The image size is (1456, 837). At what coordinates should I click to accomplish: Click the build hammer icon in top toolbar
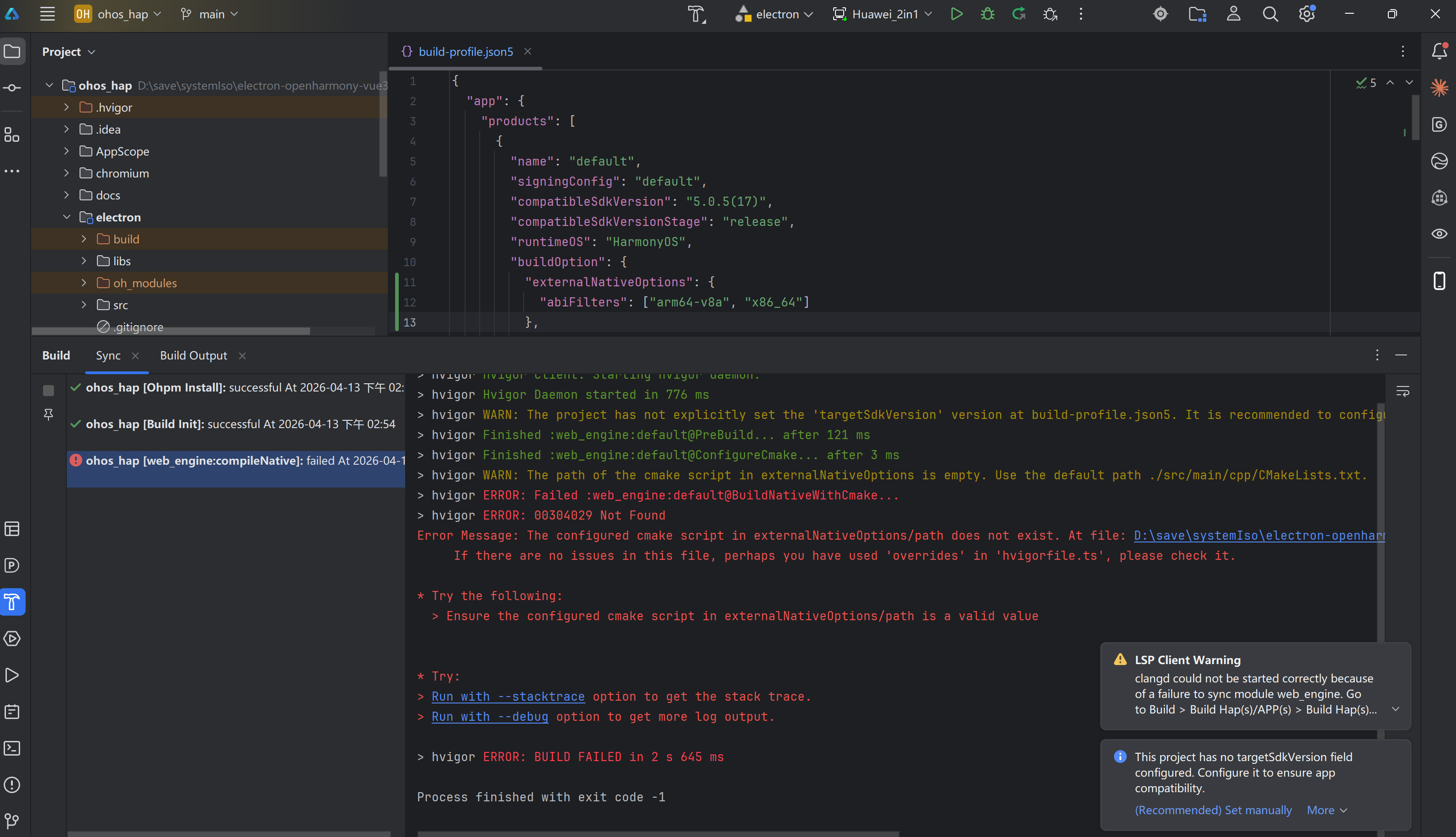coord(696,14)
